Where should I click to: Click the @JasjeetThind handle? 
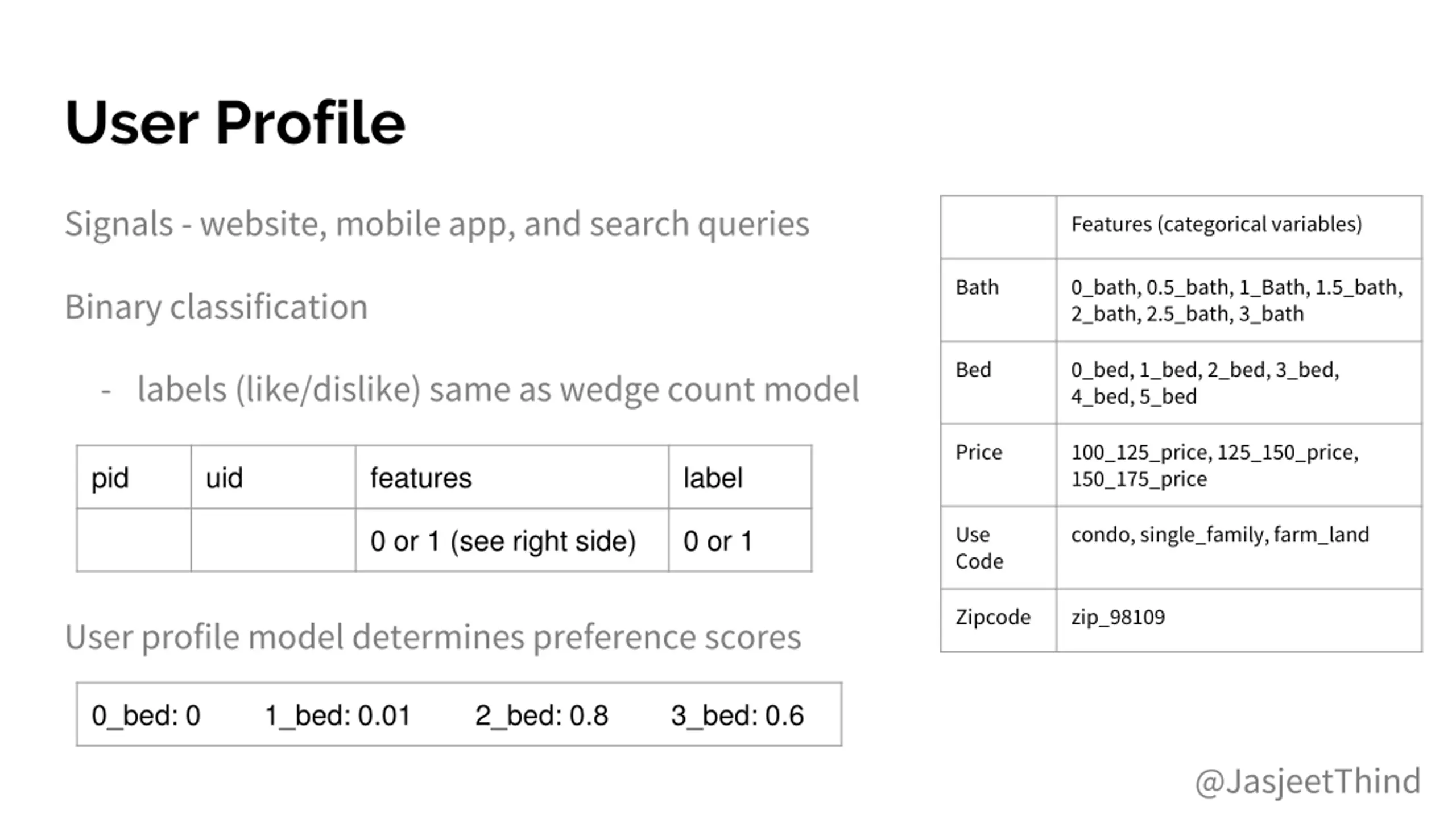[x=1308, y=781]
